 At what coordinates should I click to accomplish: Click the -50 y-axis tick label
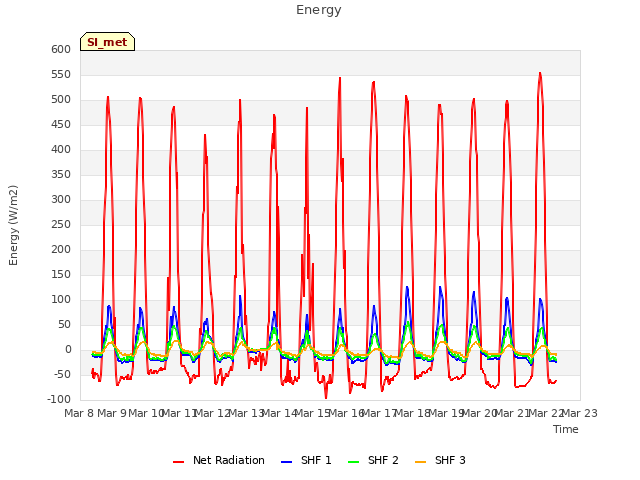pyautogui.click(x=62, y=375)
